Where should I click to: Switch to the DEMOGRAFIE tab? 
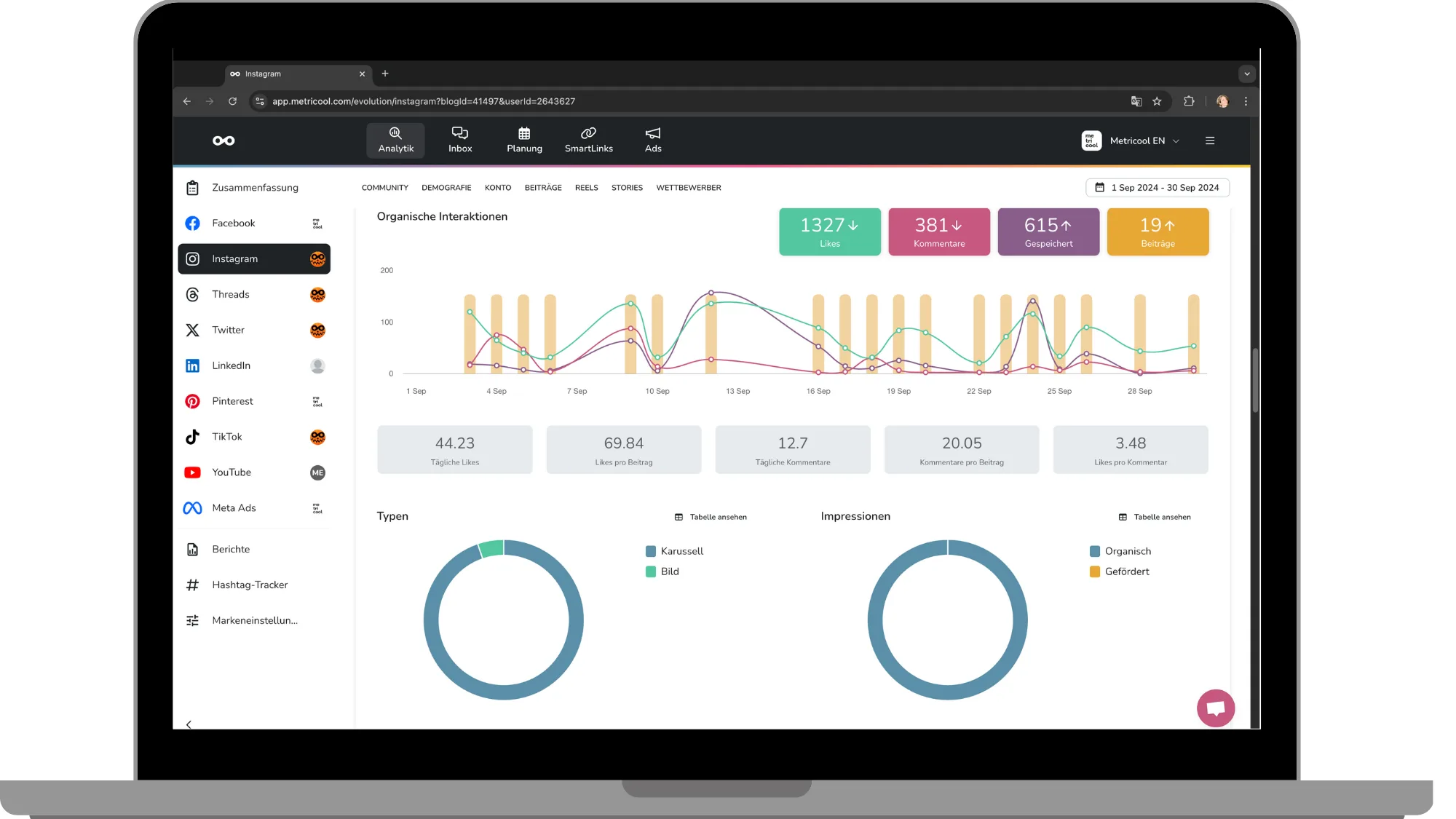(x=446, y=188)
